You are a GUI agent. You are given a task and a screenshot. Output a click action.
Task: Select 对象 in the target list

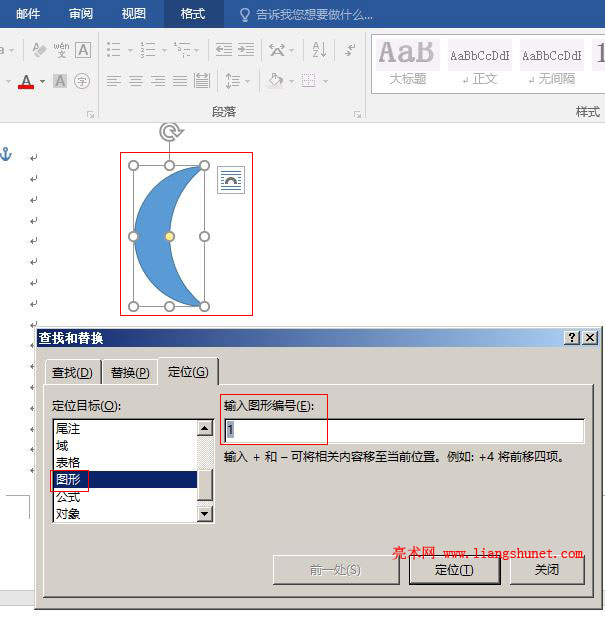(x=125, y=514)
